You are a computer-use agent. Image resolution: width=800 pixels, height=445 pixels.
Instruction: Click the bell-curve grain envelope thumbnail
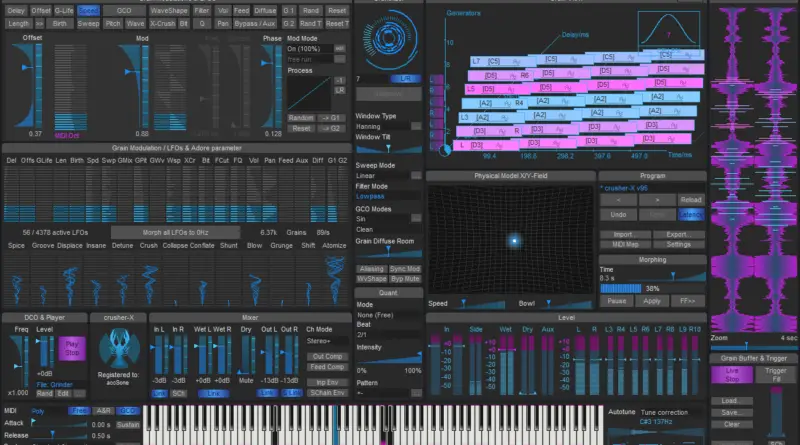668,29
